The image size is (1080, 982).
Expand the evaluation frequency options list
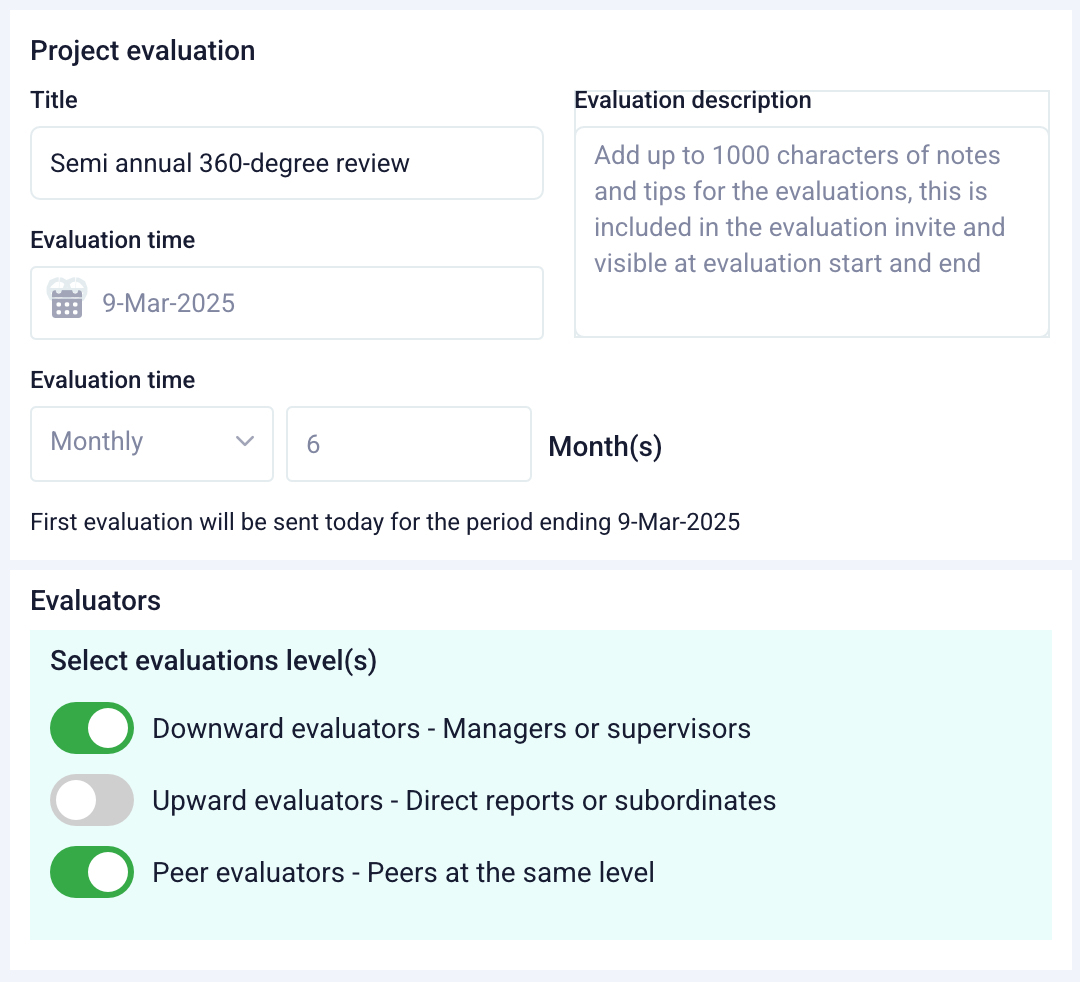click(x=150, y=444)
